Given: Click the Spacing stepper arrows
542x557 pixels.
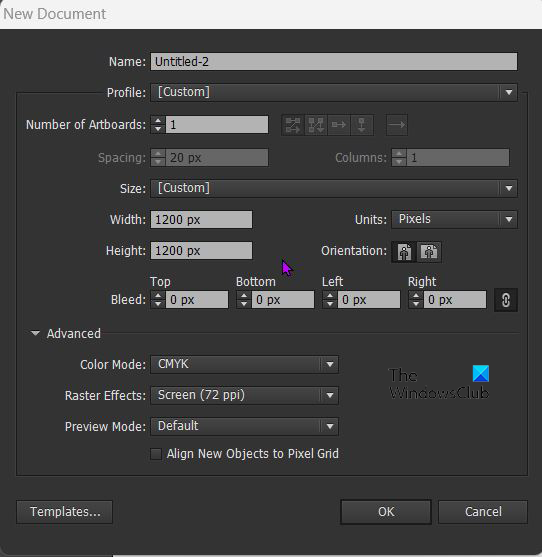Looking at the screenshot, I should [158, 158].
